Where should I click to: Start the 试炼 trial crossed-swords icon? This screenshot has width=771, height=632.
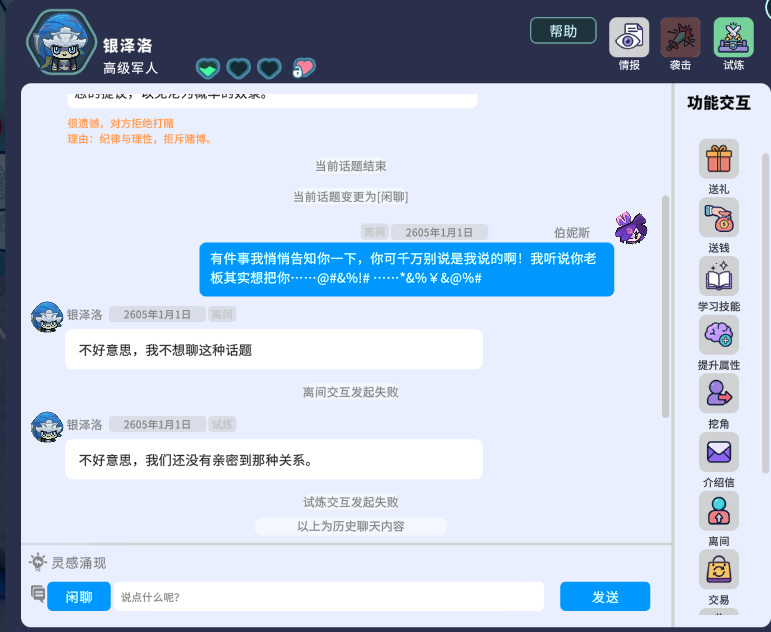click(733, 38)
